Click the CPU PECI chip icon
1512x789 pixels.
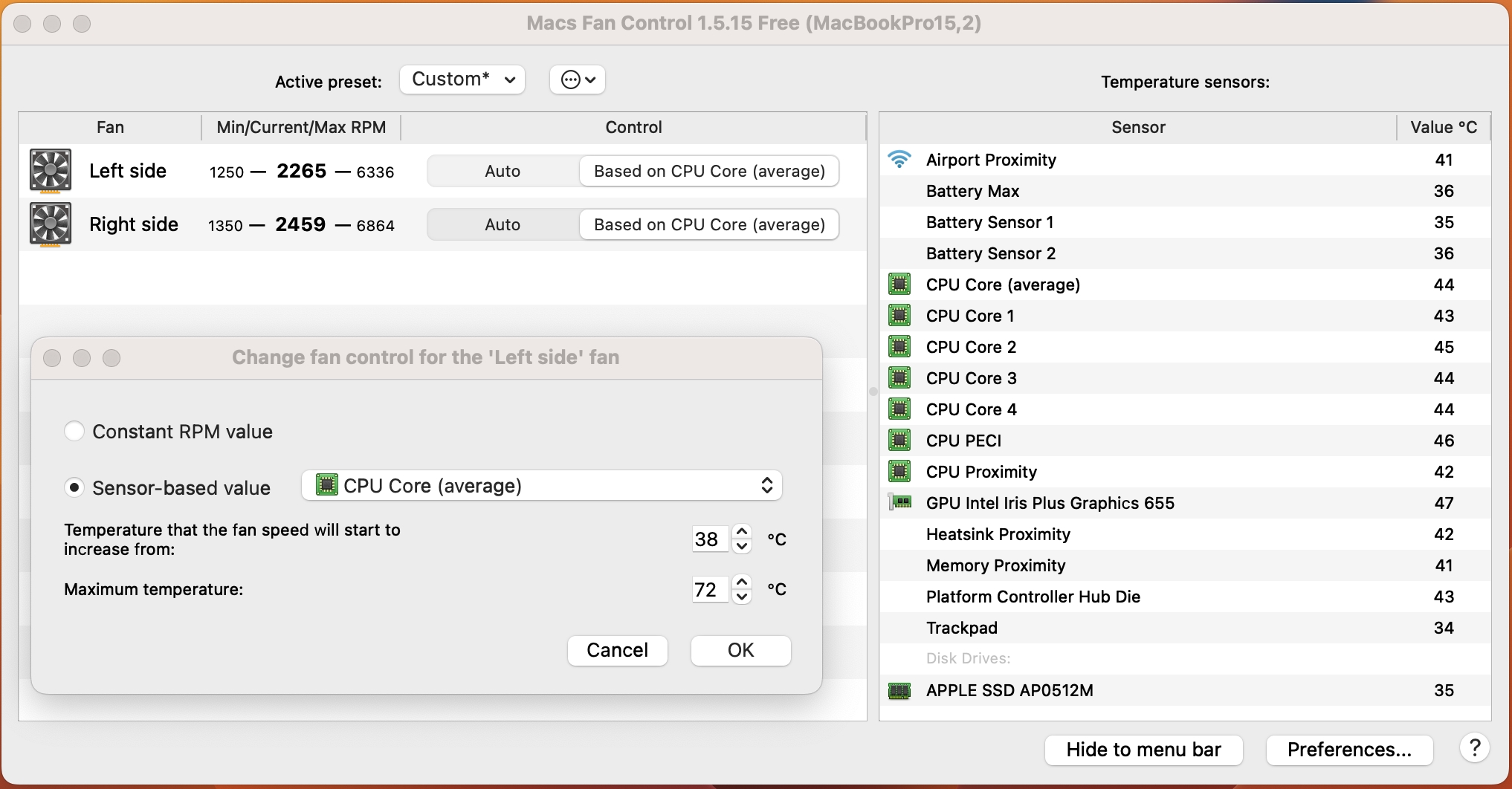[899, 441]
